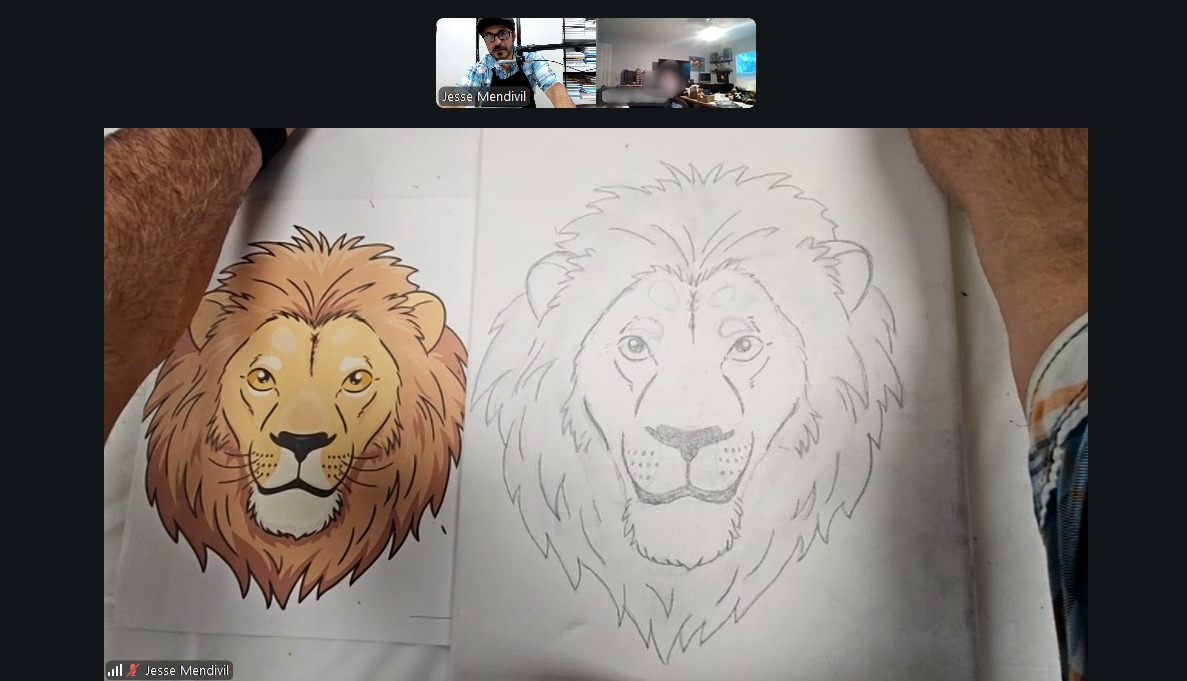The width and height of the screenshot is (1187, 681).
Task: Click the colored lion's black nose
Action: click(302, 443)
